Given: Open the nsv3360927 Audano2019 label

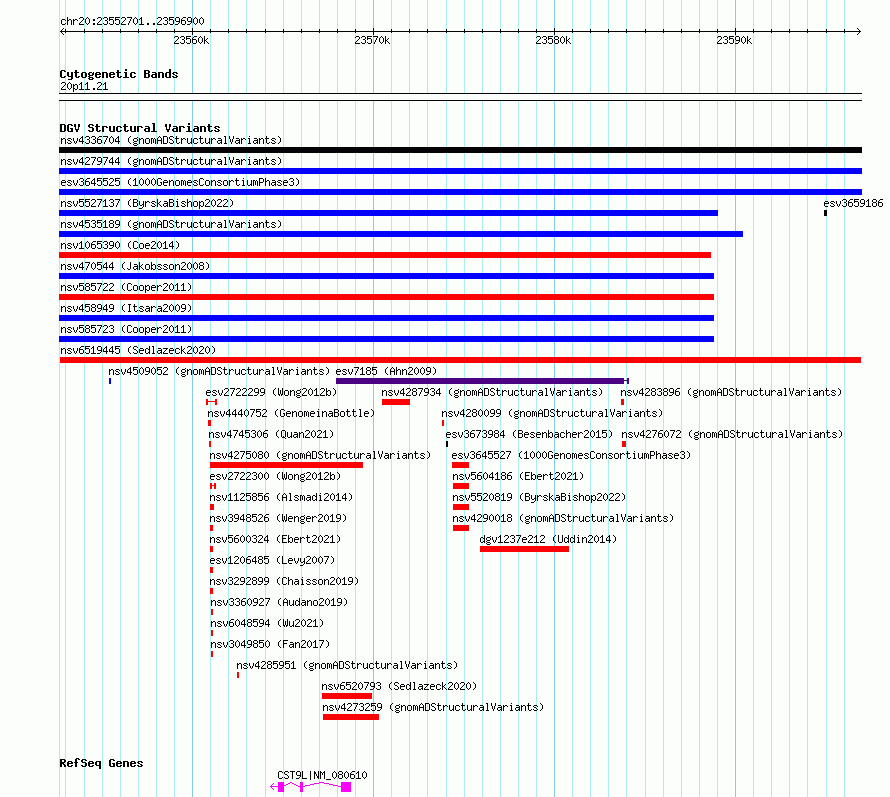Looking at the screenshot, I should click(x=279, y=602).
